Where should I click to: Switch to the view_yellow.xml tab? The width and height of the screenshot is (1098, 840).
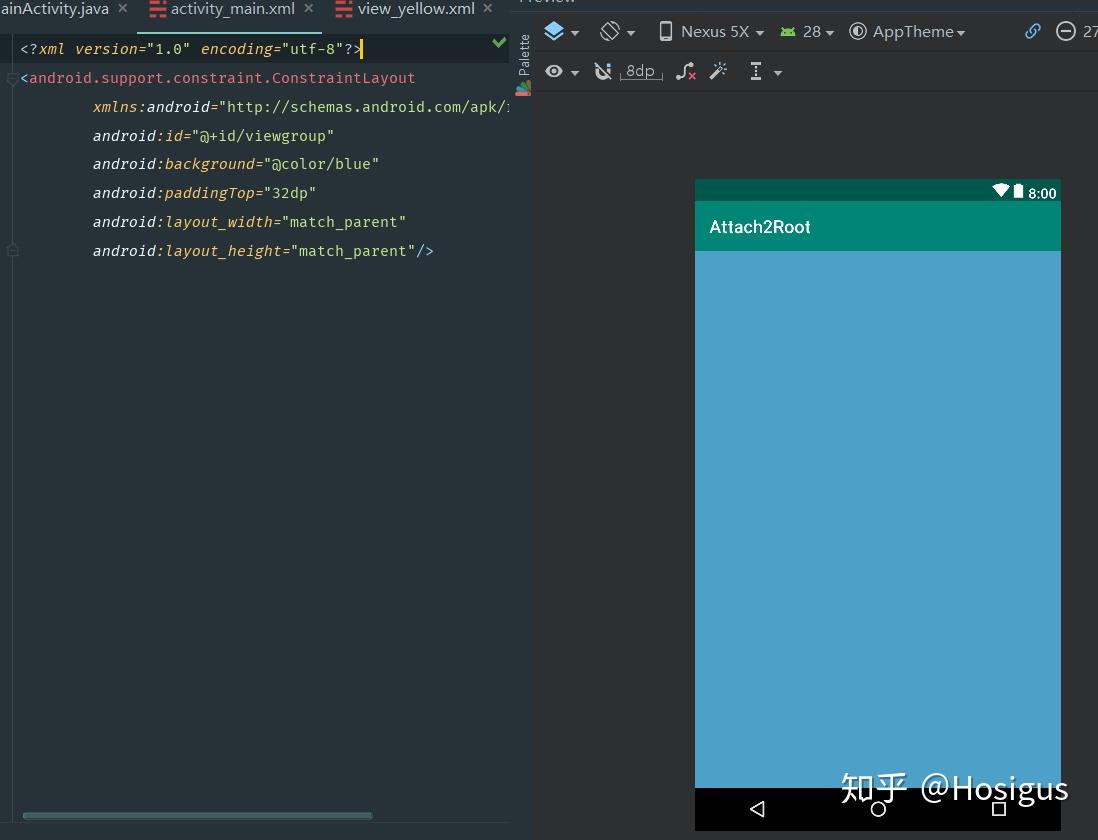point(416,9)
